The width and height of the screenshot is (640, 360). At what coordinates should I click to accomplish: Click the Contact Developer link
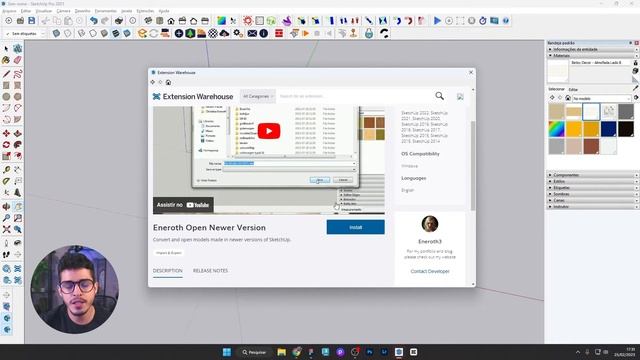point(430,271)
